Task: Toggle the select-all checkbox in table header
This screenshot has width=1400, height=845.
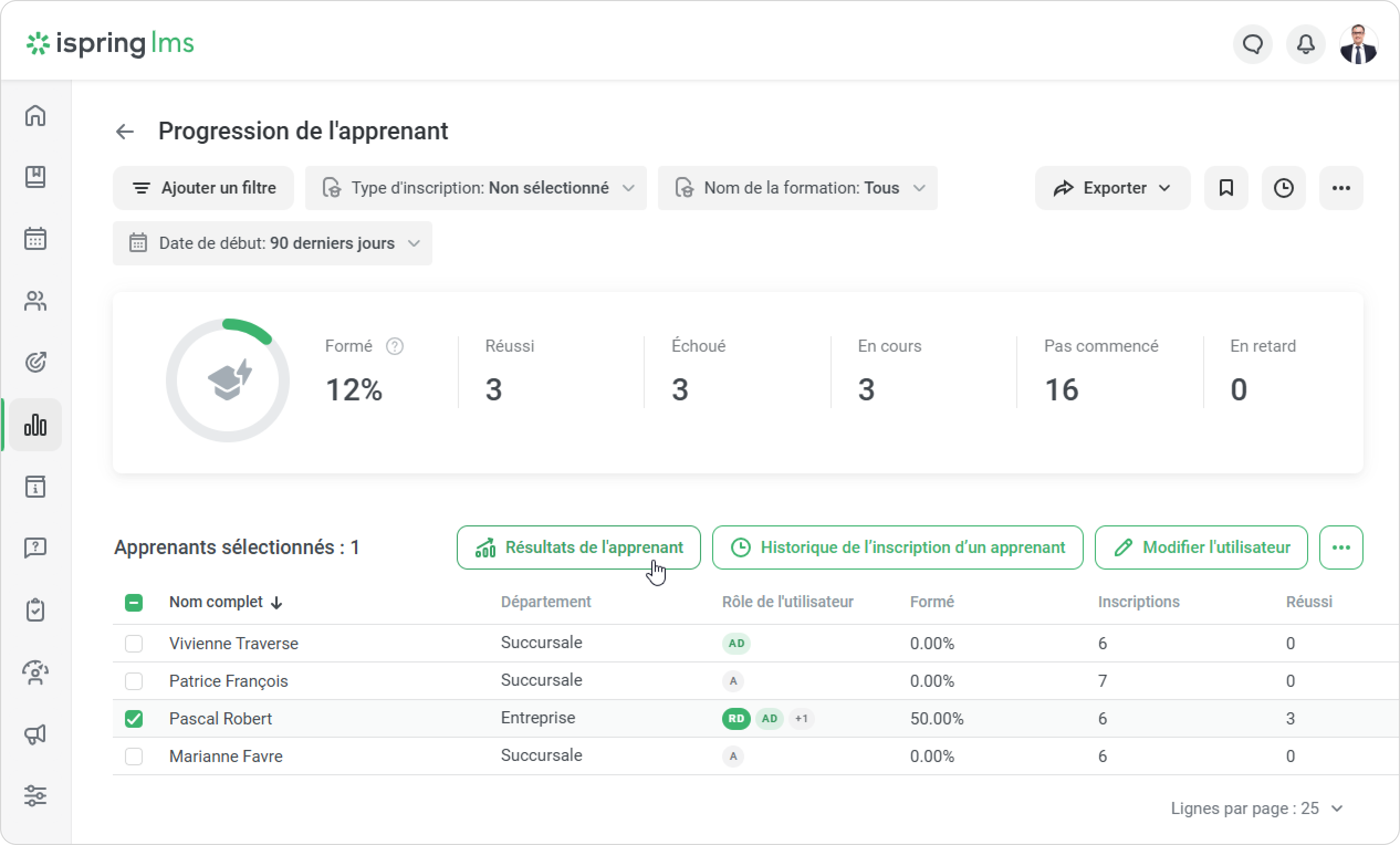Action: click(x=133, y=602)
